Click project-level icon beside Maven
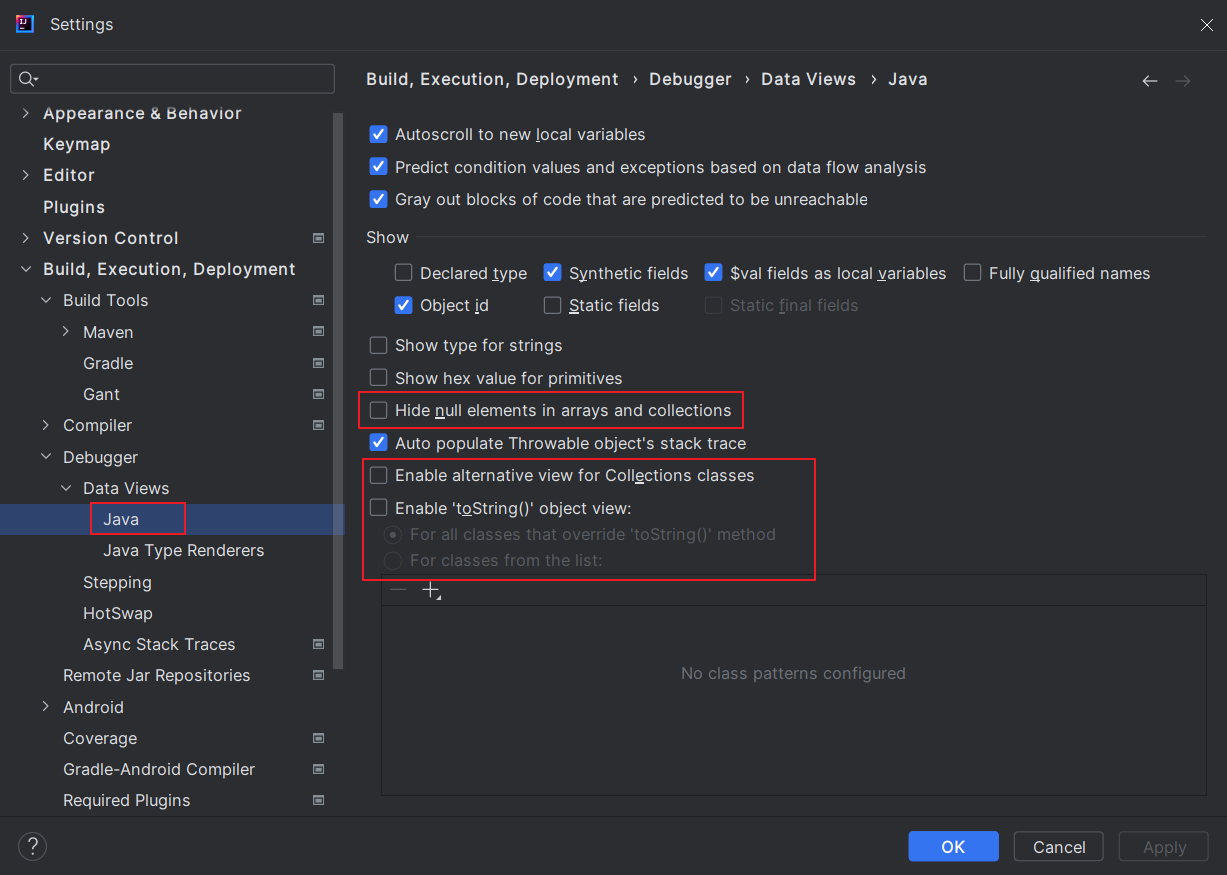The height and width of the screenshot is (875, 1227). [x=318, y=332]
